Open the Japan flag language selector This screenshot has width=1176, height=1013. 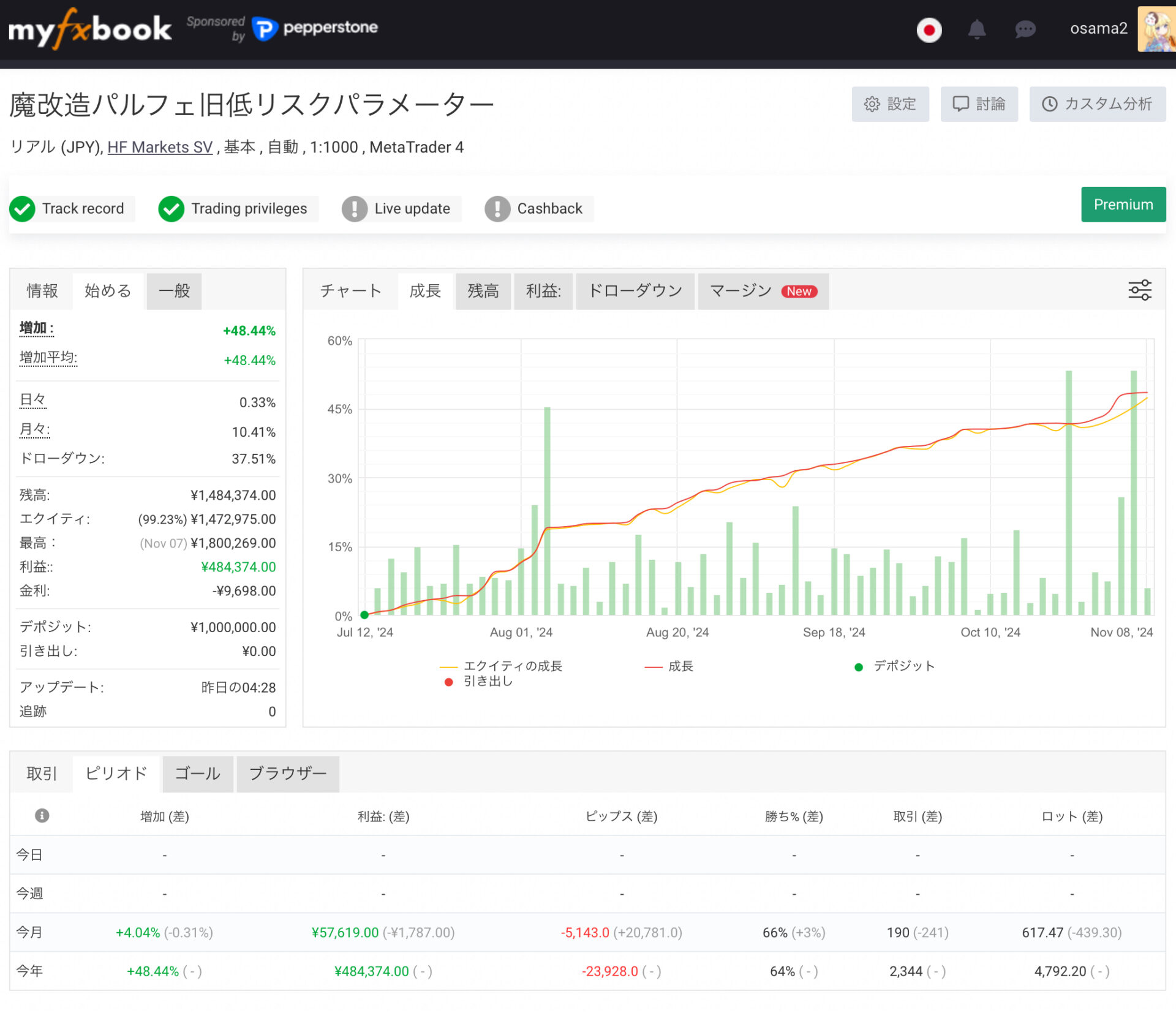[929, 29]
